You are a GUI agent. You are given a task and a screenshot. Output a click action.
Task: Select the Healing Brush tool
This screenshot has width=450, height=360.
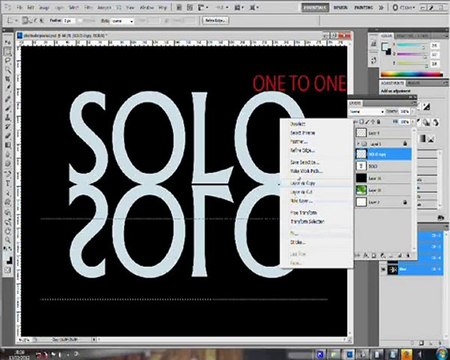(x=7, y=99)
